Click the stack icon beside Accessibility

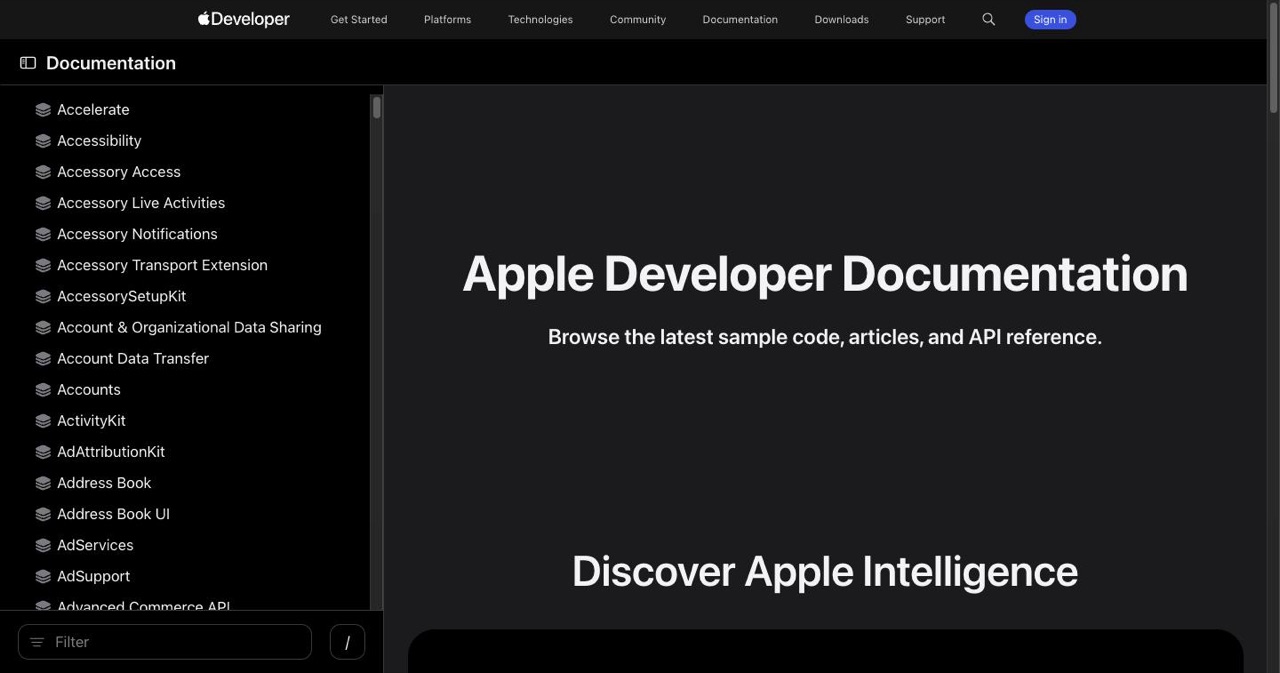pyautogui.click(x=43, y=141)
